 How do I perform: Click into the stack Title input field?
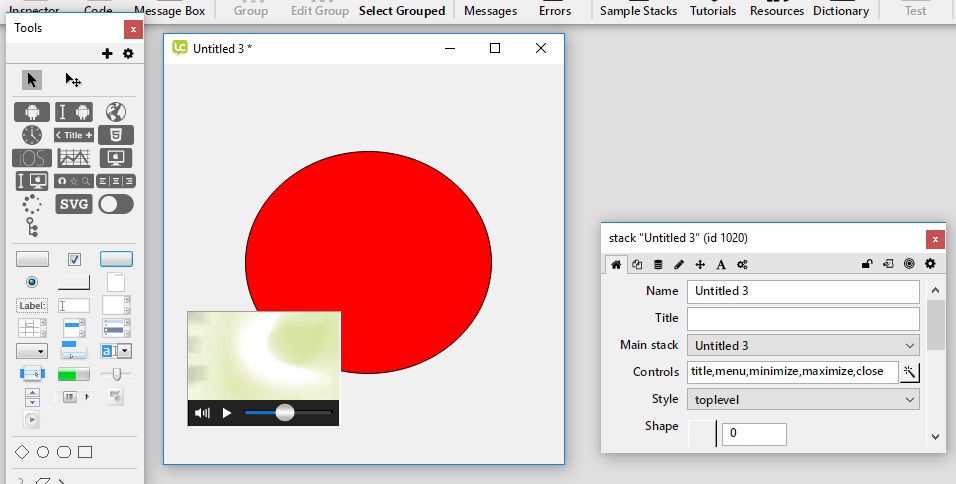point(803,318)
